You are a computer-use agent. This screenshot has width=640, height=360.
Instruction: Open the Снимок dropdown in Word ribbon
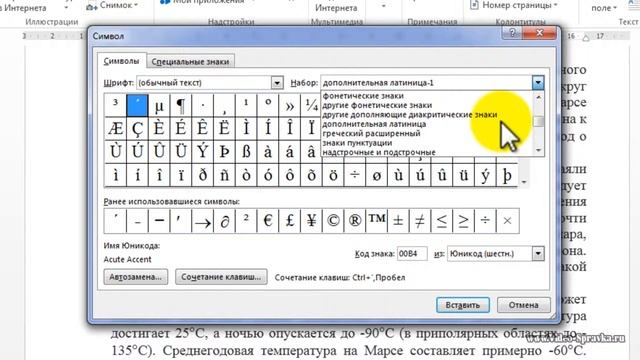pyautogui.click(x=112, y=6)
